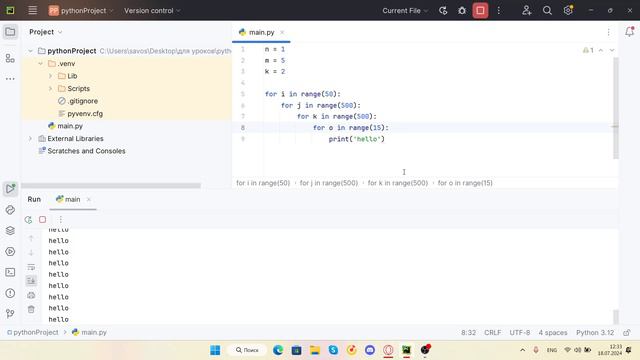The image size is (640, 360).
Task: Select pyvenv.cfg file in tree
Action: [x=80, y=113]
